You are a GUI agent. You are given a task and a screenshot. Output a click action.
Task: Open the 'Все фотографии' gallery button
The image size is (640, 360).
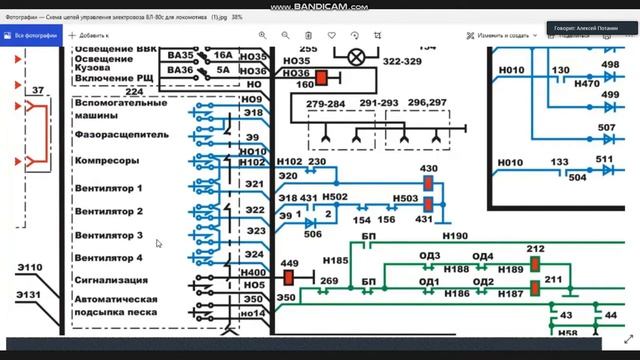point(31,36)
